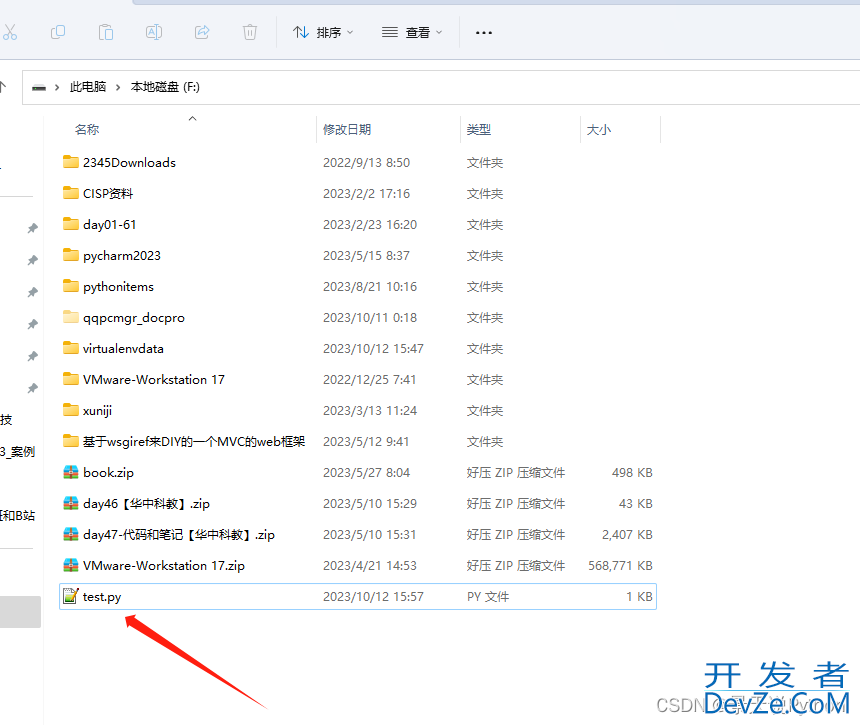
Task: Expand the chevron before 此电脑 in breadcrumb
Action: [x=57, y=87]
